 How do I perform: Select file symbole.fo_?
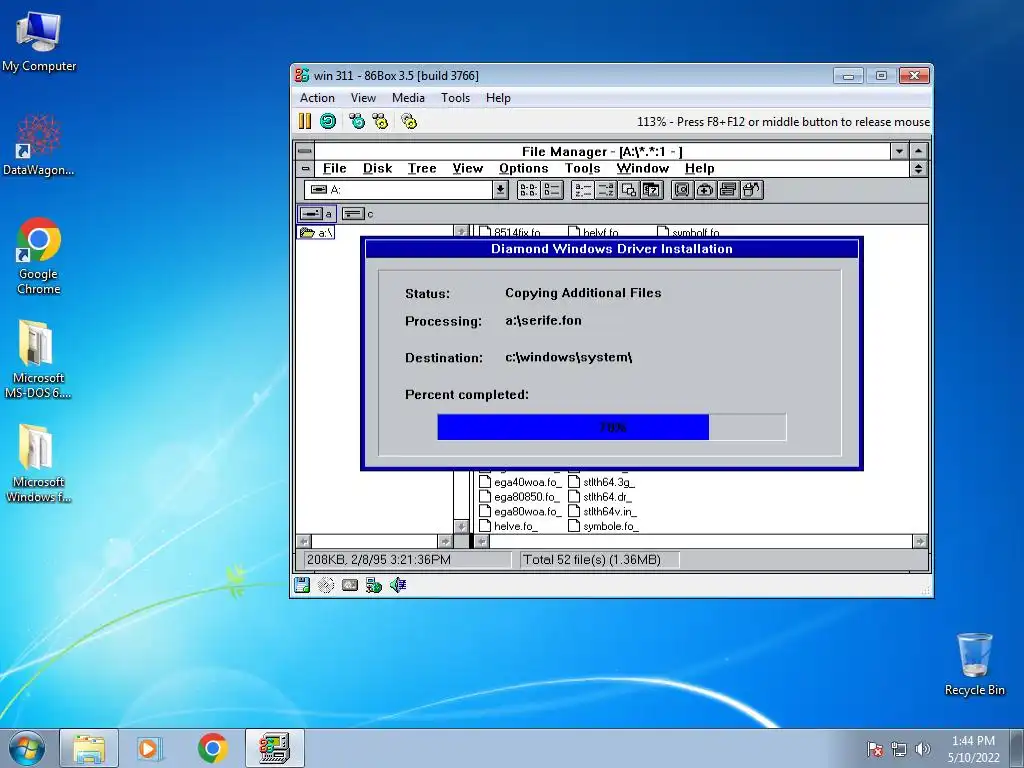click(x=604, y=526)
